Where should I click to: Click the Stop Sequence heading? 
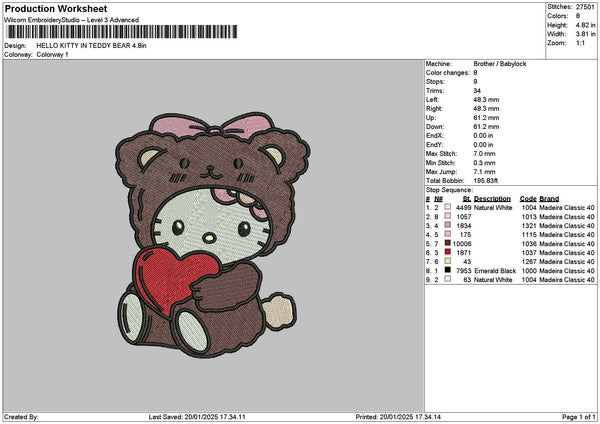pos(449,190)
